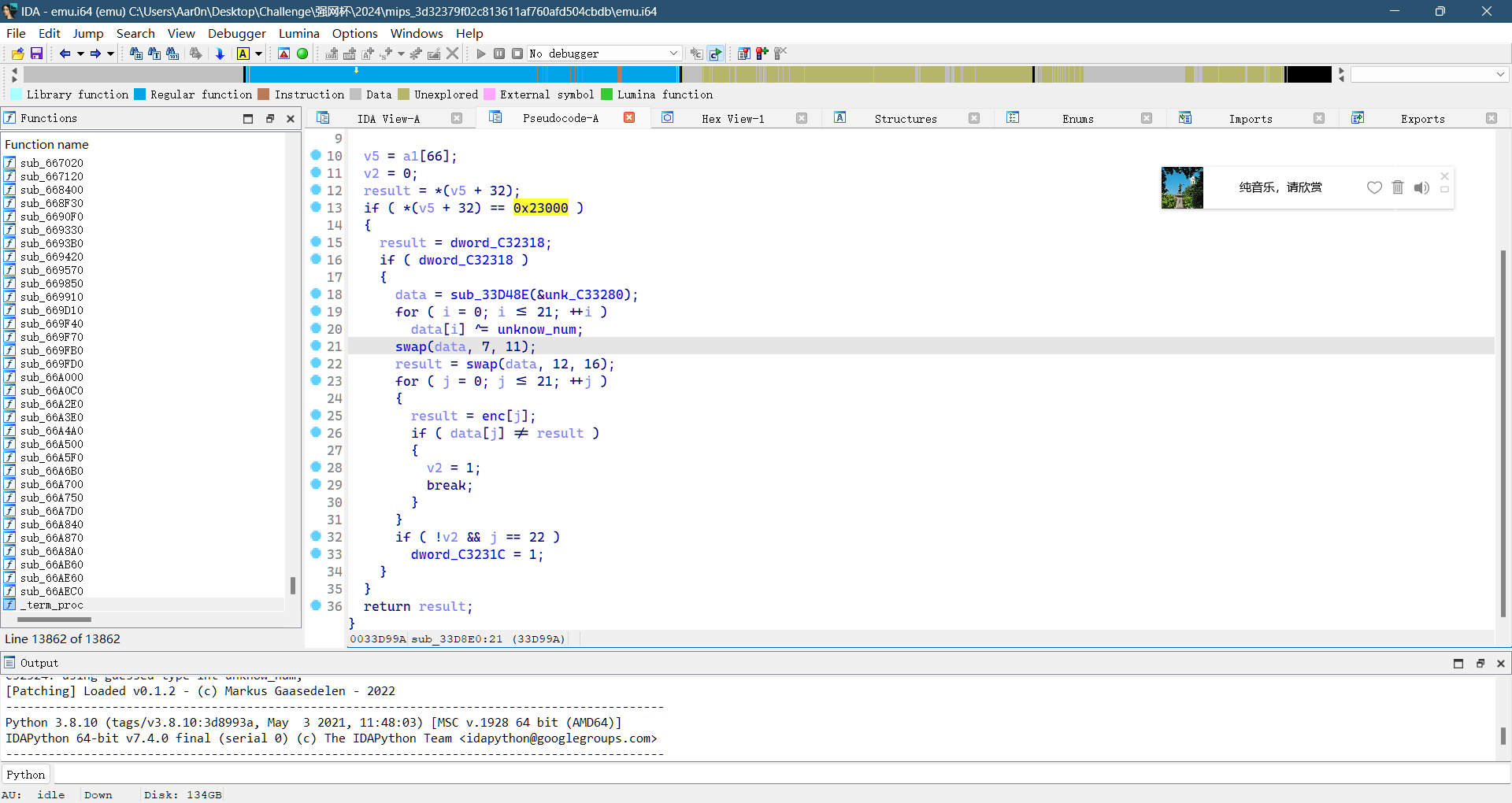1512x803 pixels.
Task: Click the add-breakpoint red/green icon
Action: click(762, 54)
